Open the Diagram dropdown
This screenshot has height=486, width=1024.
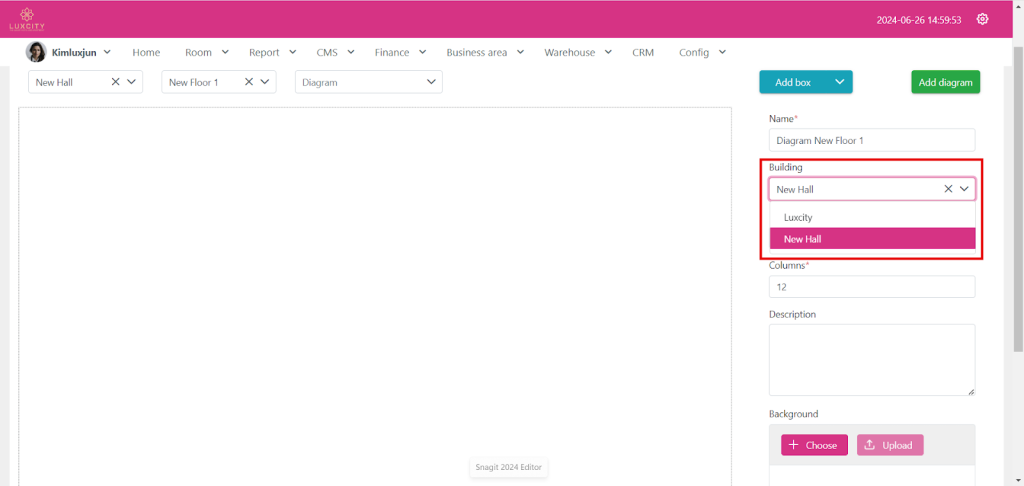click(368, 82)
